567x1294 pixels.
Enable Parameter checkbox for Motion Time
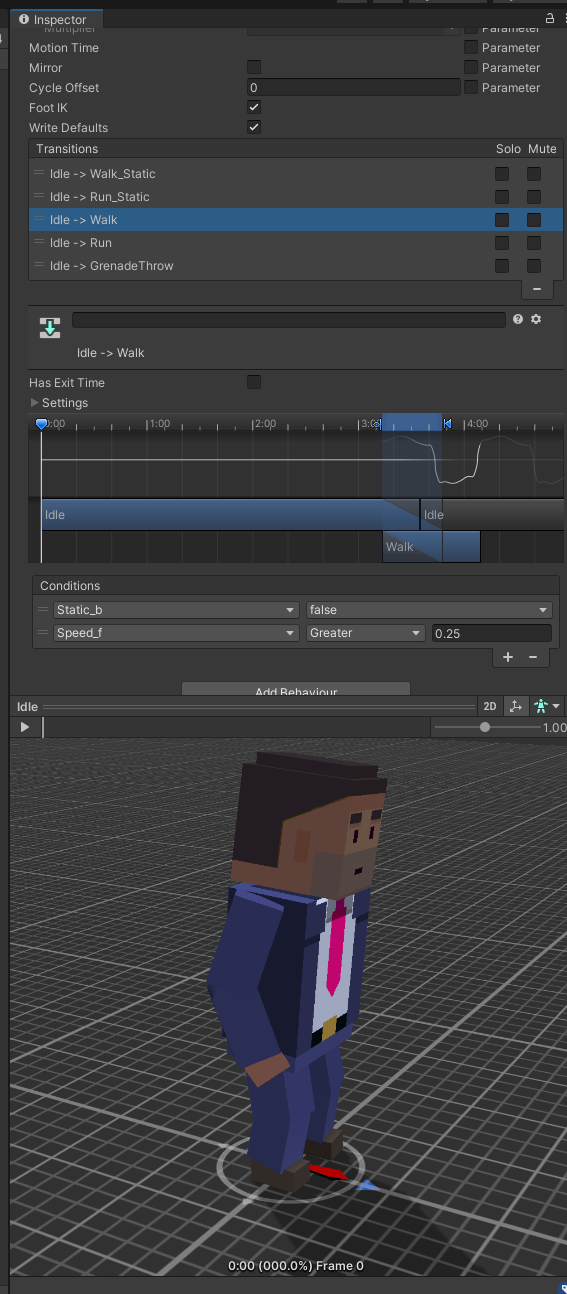[x=470, y=47]
